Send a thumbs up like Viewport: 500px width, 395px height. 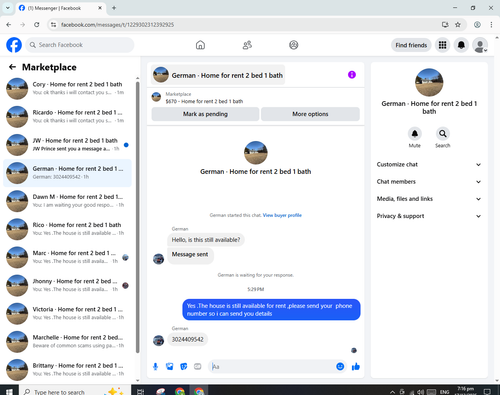point(356,367)
